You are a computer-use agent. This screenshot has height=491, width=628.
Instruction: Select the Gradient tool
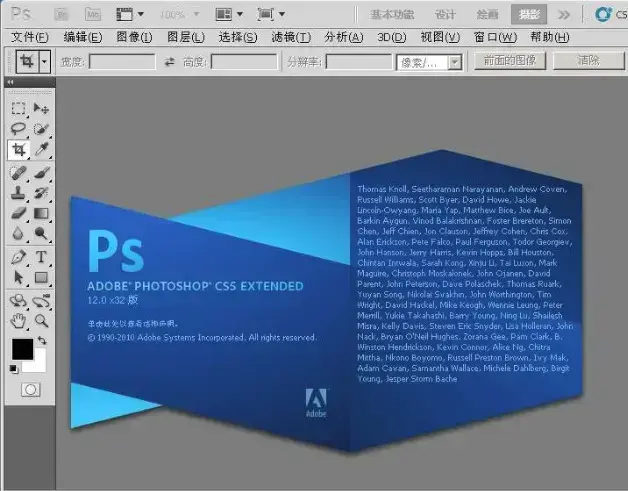pyautogui.click(x=41, y=213)
